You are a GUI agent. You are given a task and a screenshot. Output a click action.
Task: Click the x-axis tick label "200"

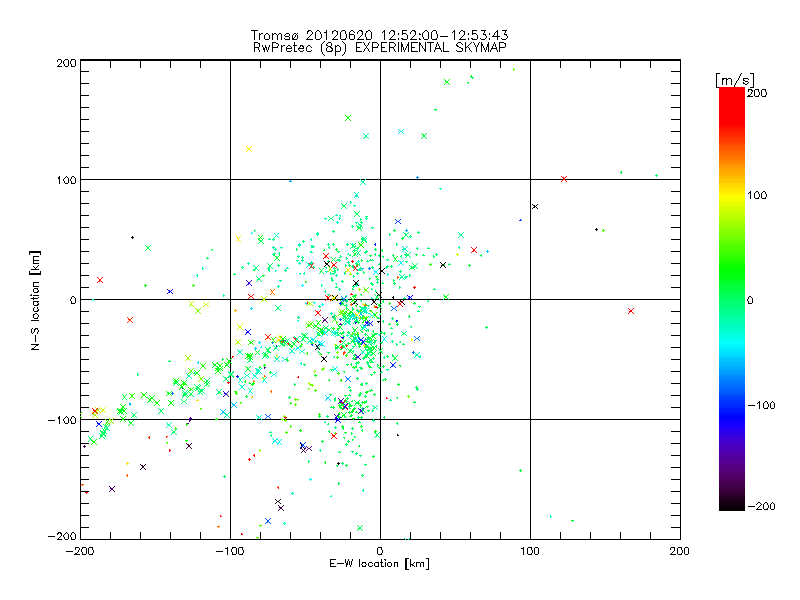(x=680, y=551)
